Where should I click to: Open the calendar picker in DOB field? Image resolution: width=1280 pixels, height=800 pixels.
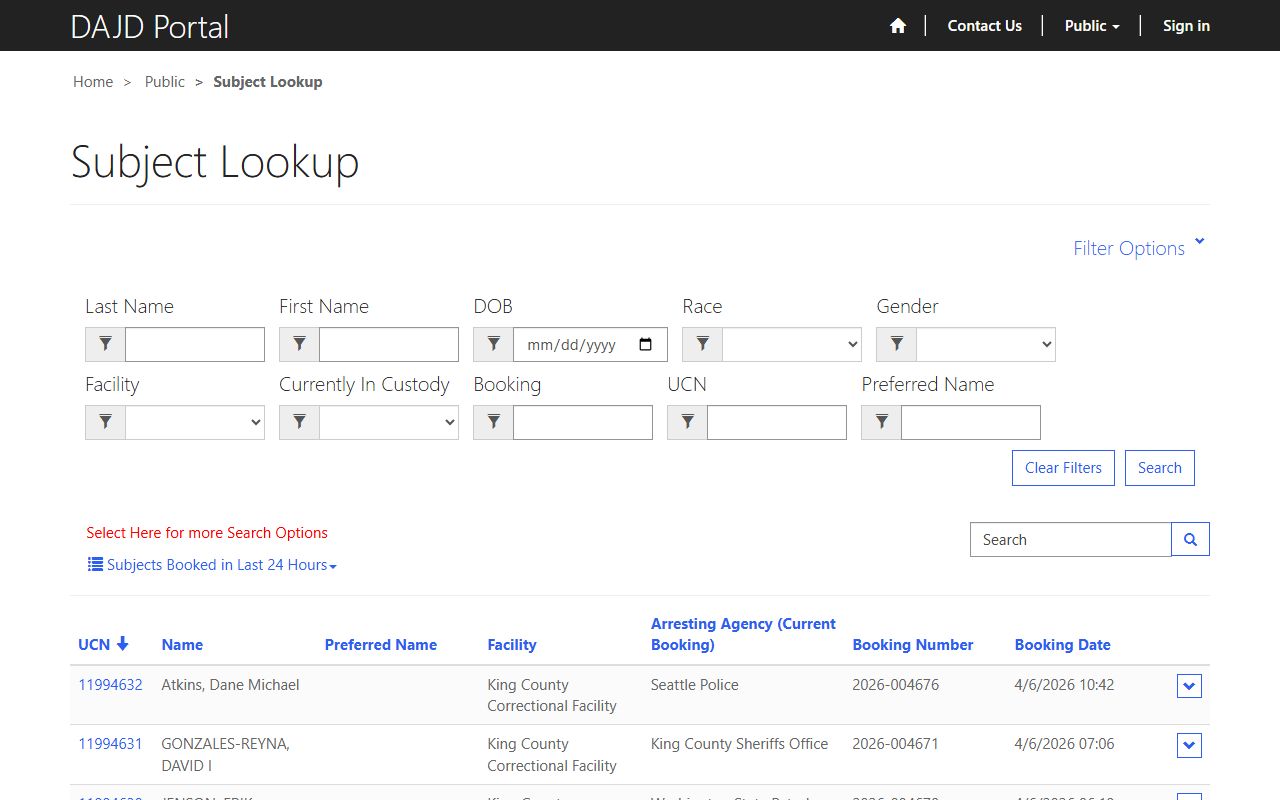(x=646, y=345)
